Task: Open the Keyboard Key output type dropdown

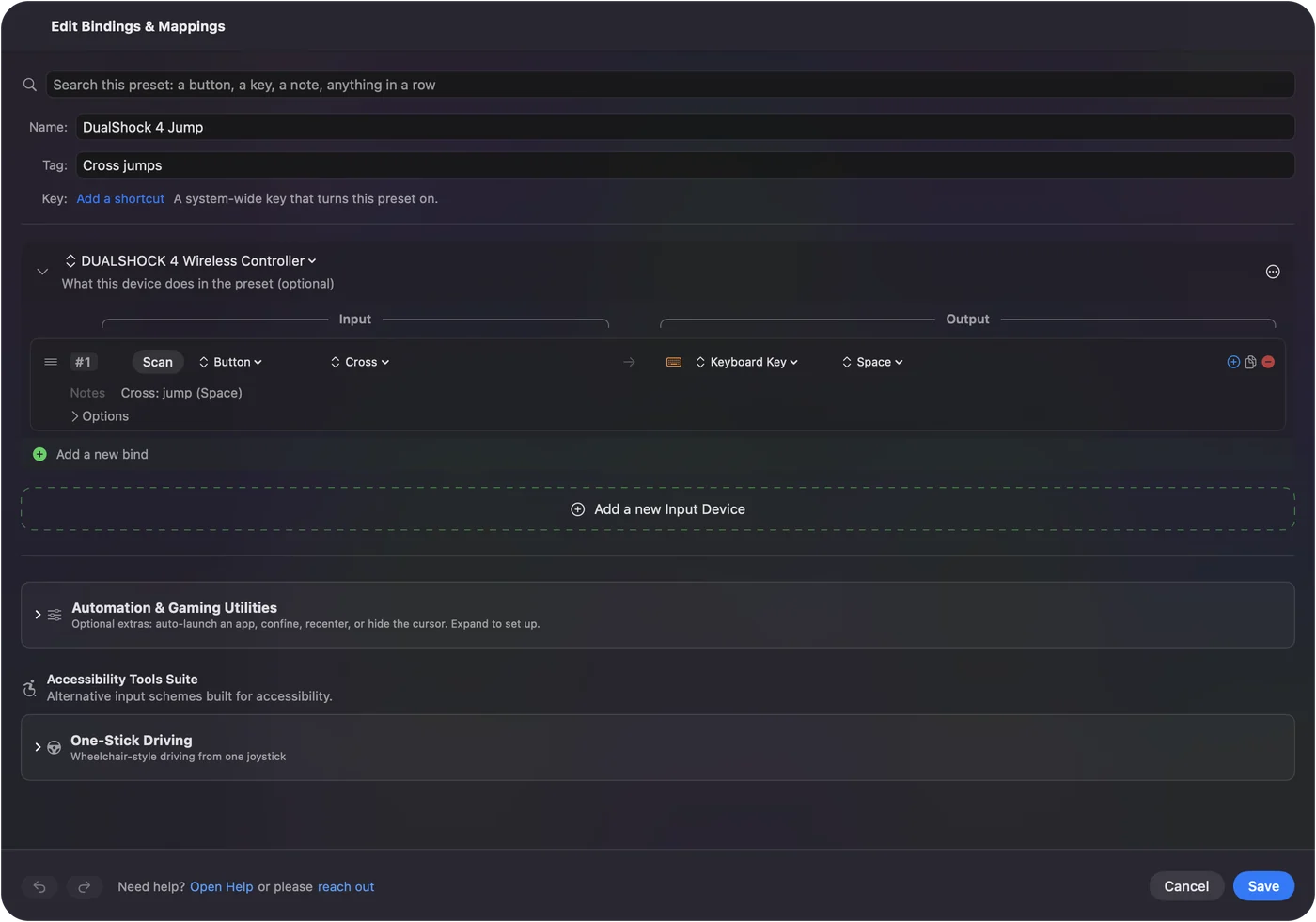Action: pyautogui.click(x=747, y=362)
